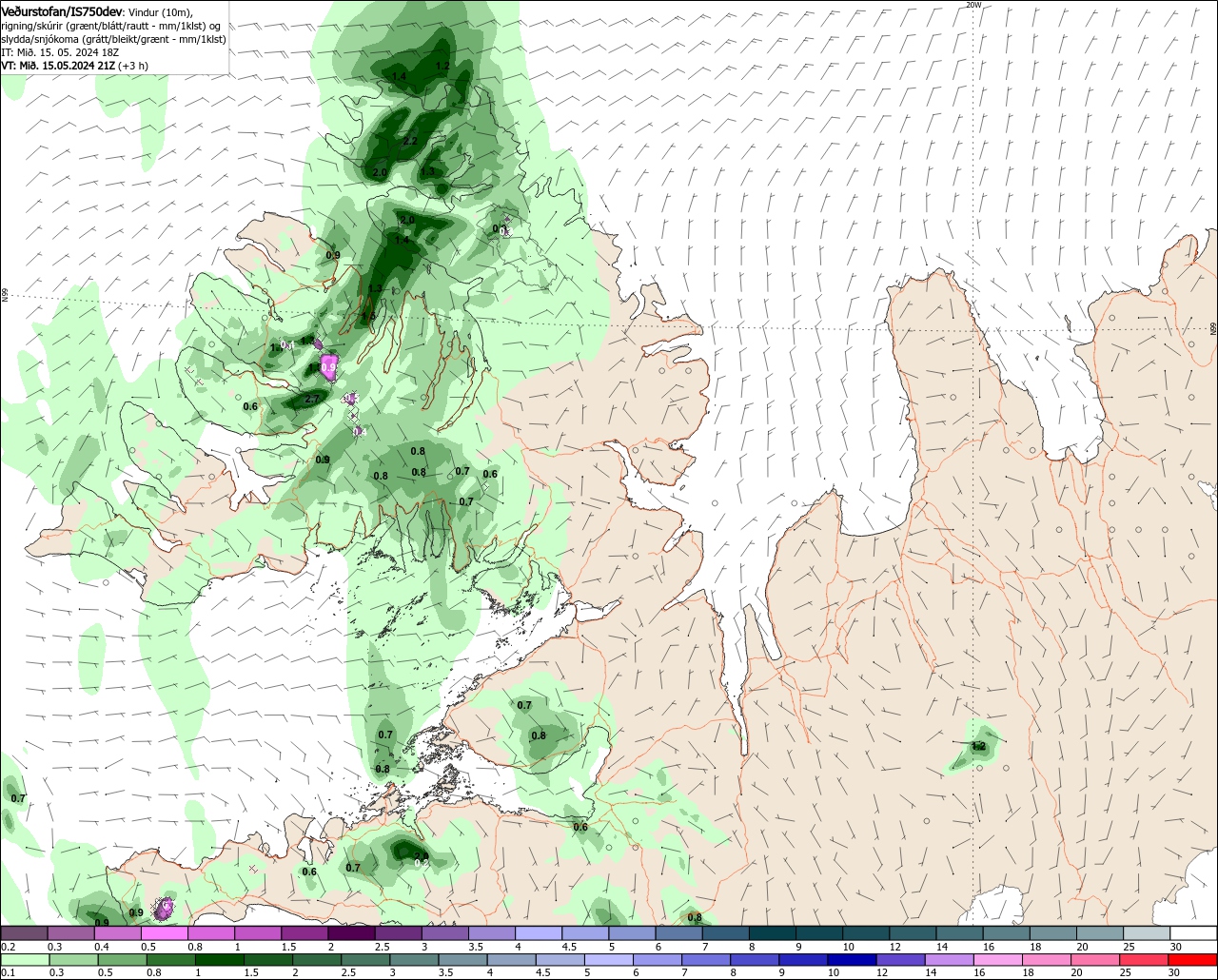The height and width of the screenshot is (980, 1218).
Task: Click the 12 swatch in the upper snow legend row
Action: tap(913, 933)
